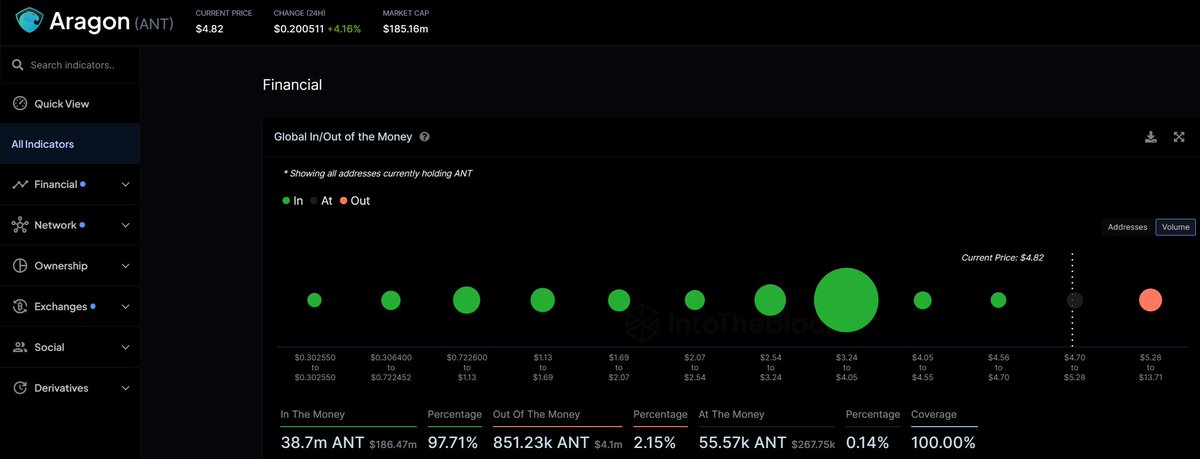Click the Financial section heading

[x=292, y=85]
